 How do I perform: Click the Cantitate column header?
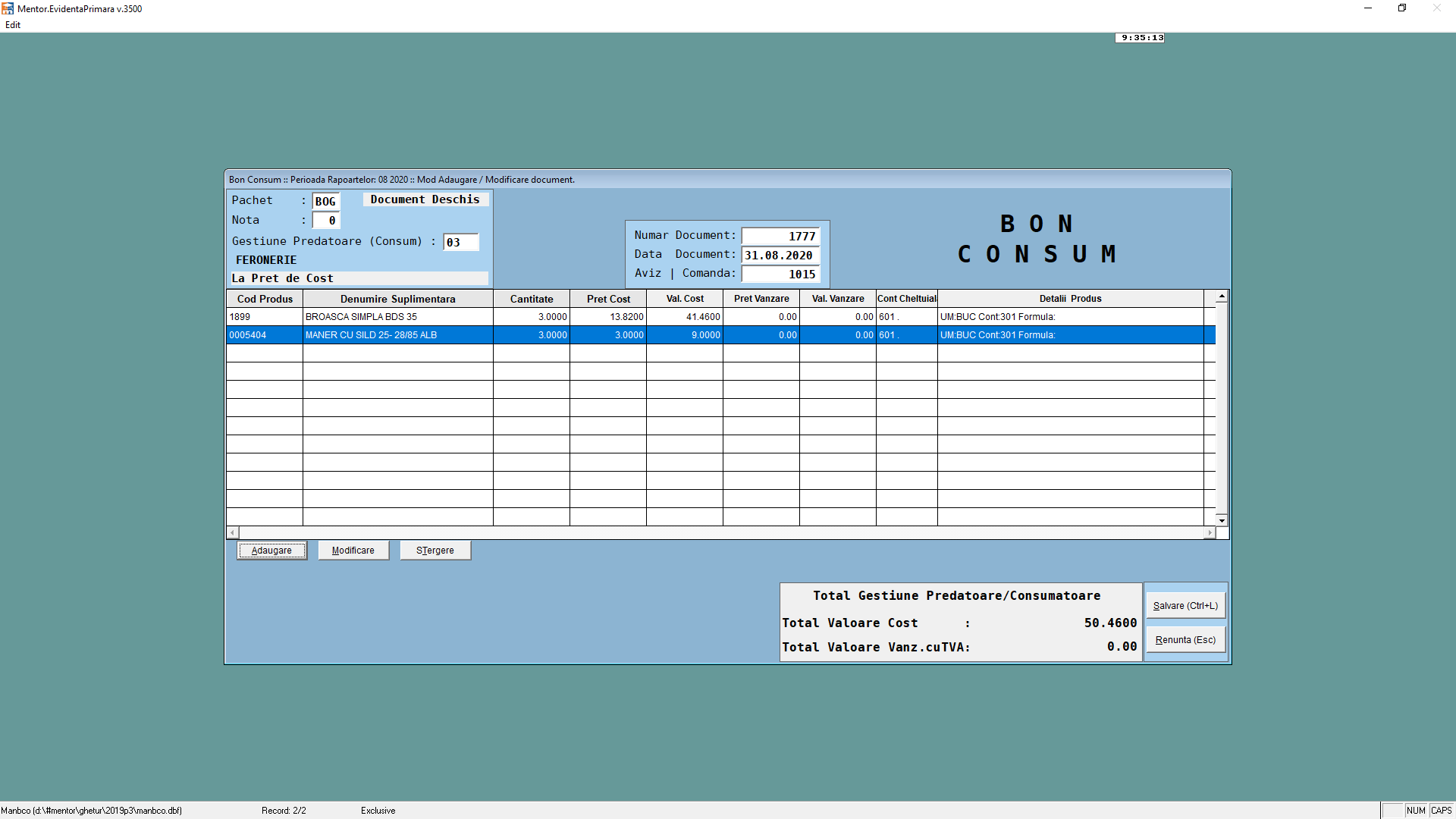pyautogui.click(x=531, y=299)
